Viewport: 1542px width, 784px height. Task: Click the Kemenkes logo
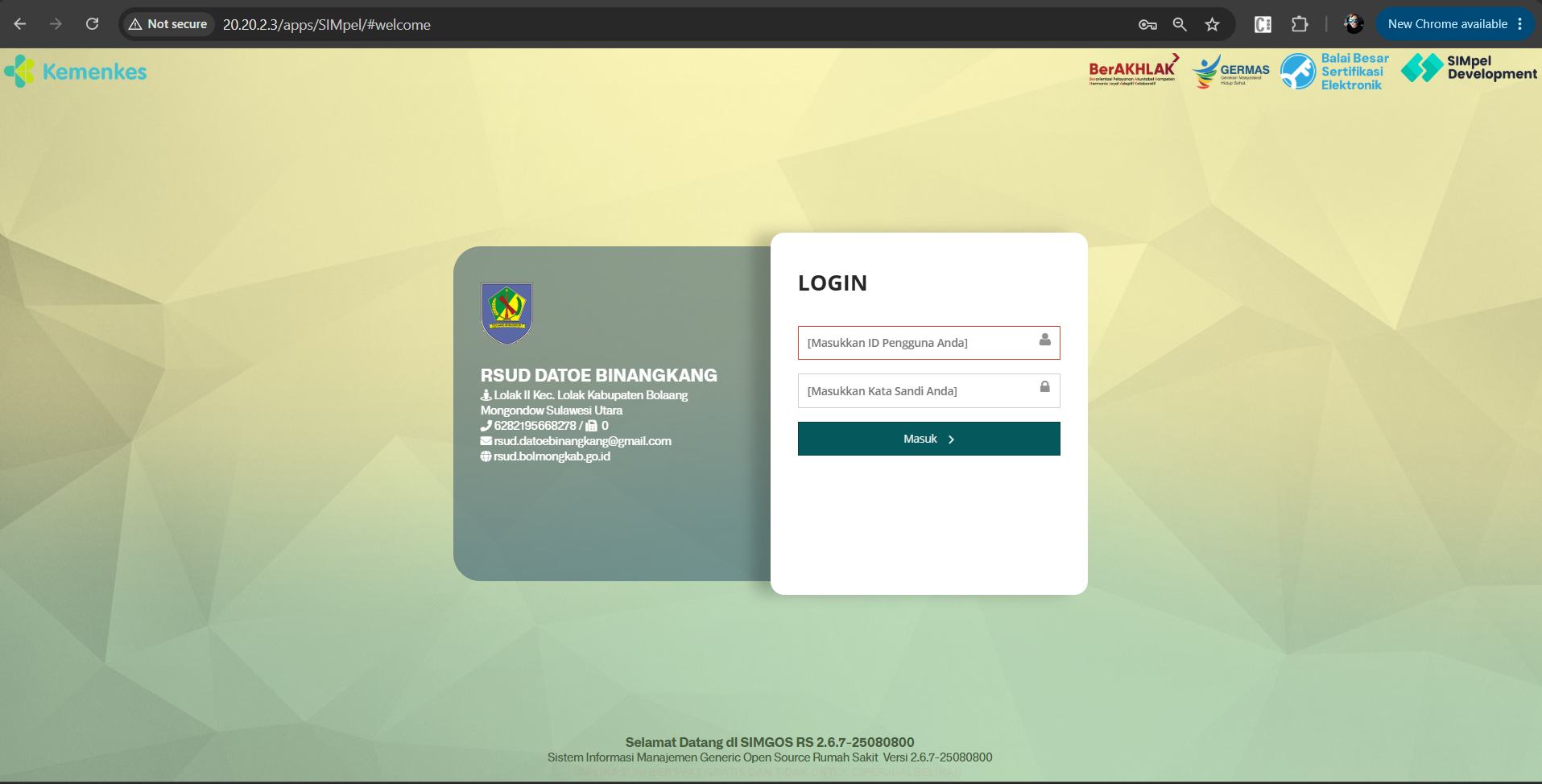(76, 72)
